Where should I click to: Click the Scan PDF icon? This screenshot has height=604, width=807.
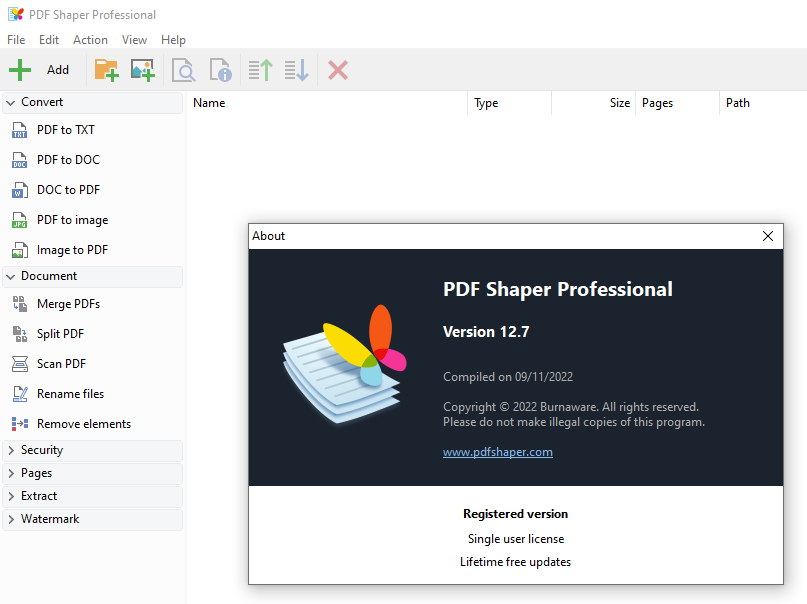(20, 364)
